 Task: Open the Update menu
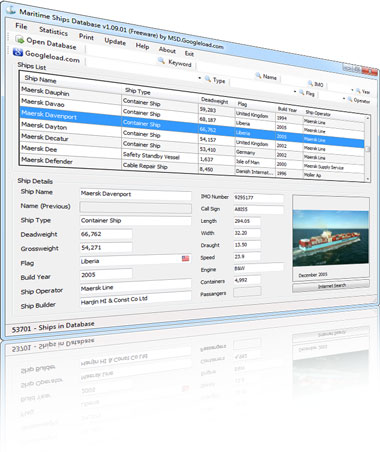[115, 41]
